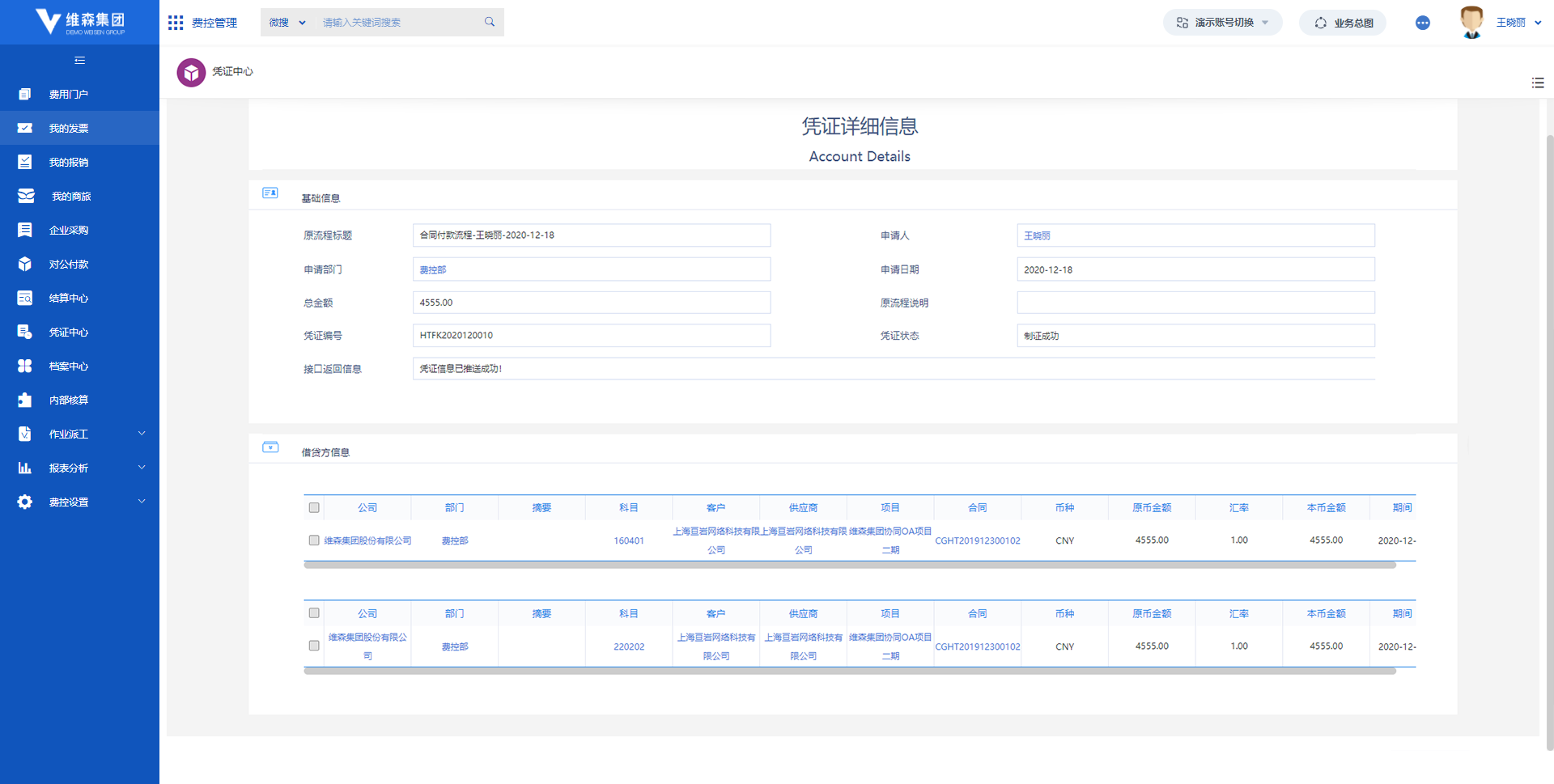This screenshot has width=1554, height=784.
Task: Toggle select-all checkbox in first table header
Action: 314,508
